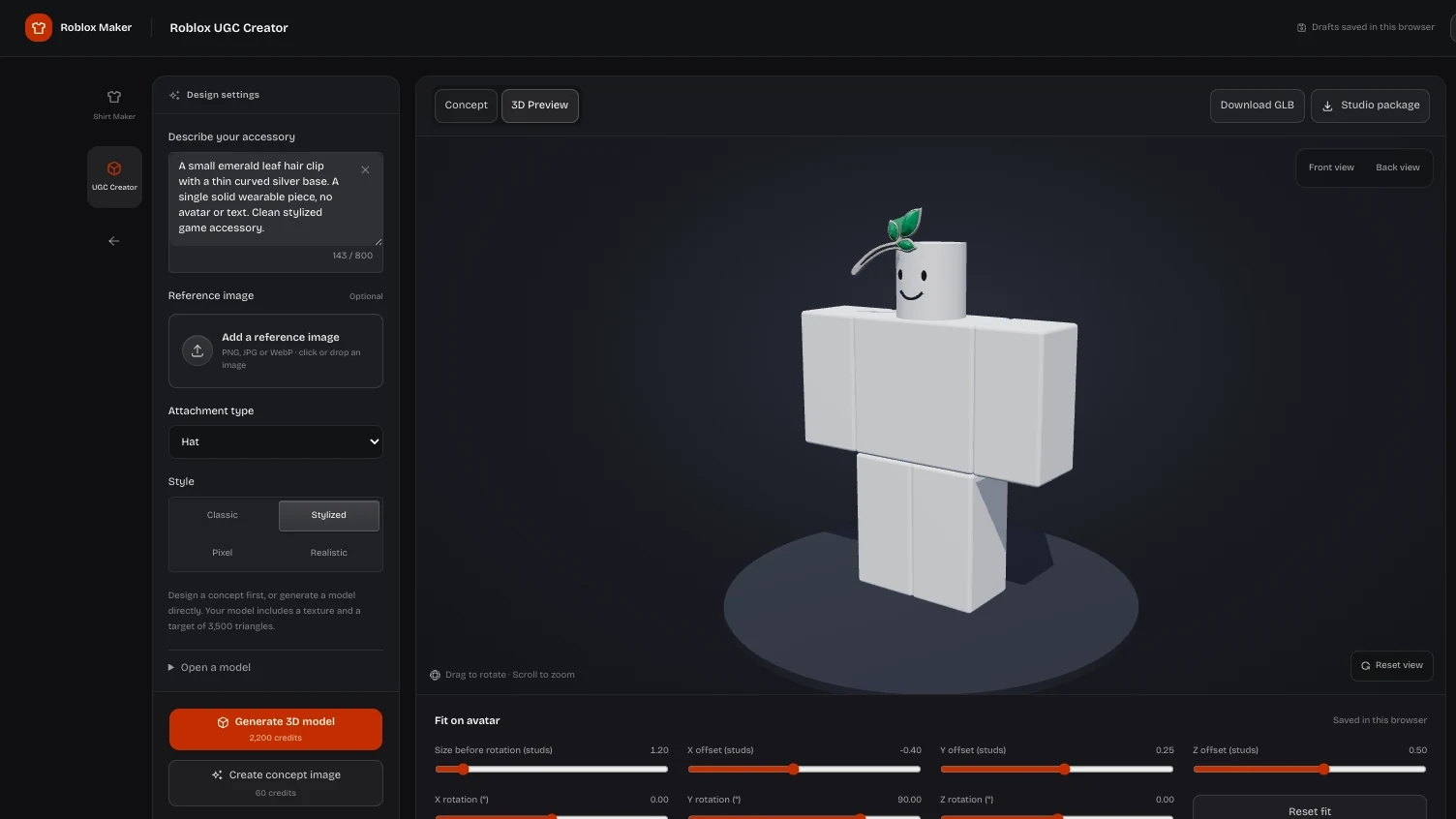Click the Fit on avatar heading

(468, 720)
